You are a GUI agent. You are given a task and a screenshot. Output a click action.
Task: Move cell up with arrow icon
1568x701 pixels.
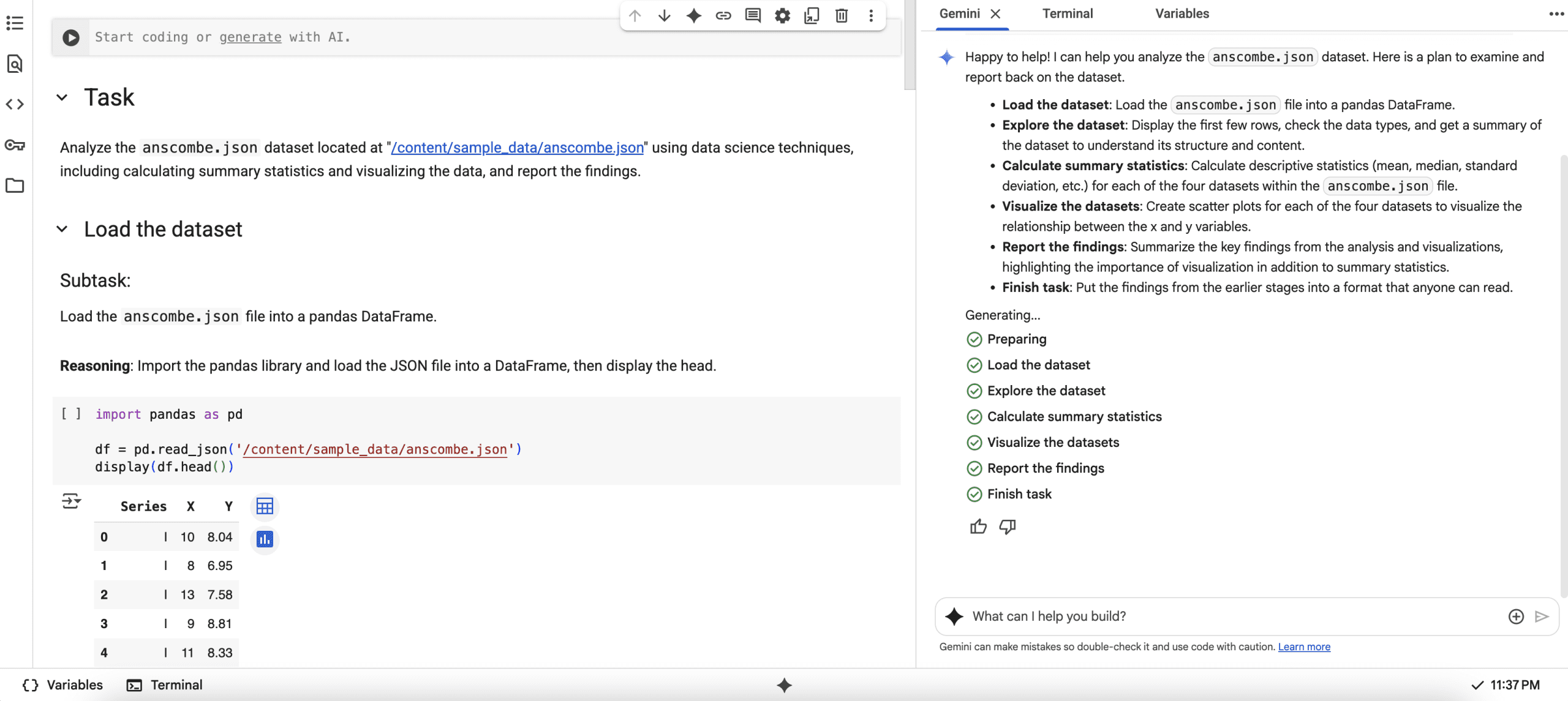[635, 15]
